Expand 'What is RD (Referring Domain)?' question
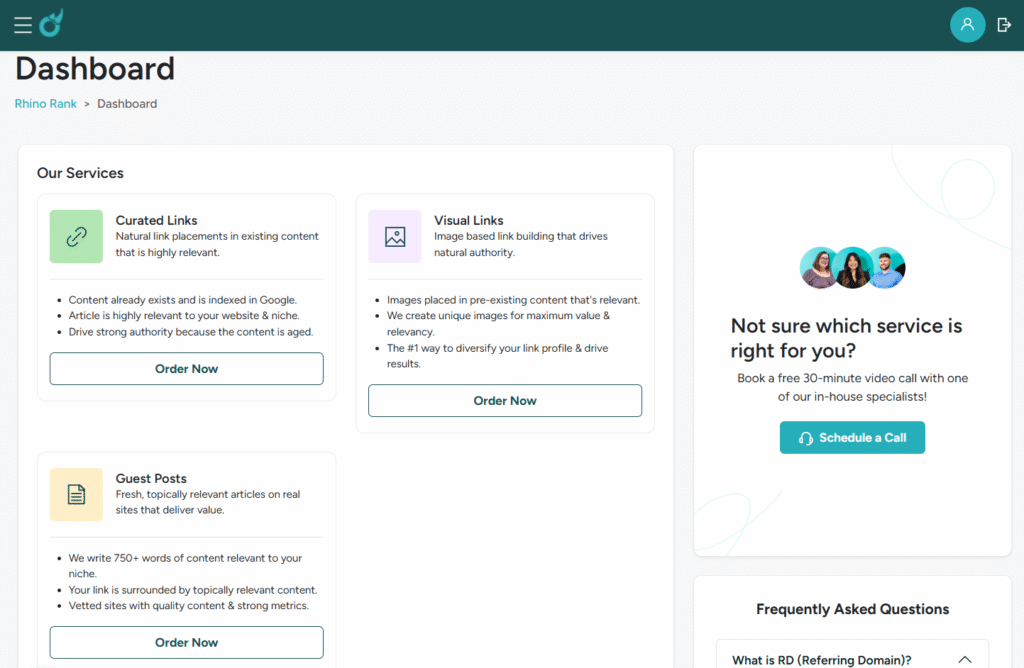1024x668 pixels. click(852, 656)
